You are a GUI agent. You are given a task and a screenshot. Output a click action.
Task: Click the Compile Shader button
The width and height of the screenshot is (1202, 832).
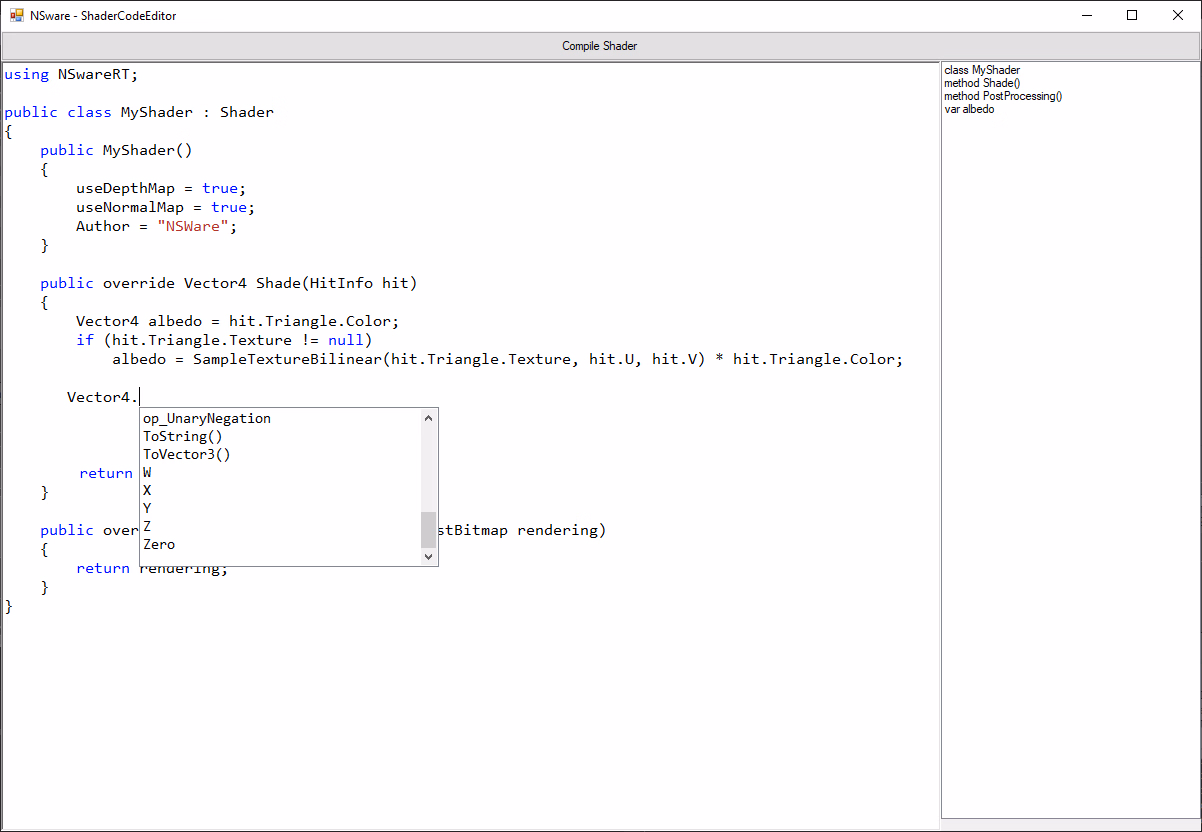tap(600, 46)
